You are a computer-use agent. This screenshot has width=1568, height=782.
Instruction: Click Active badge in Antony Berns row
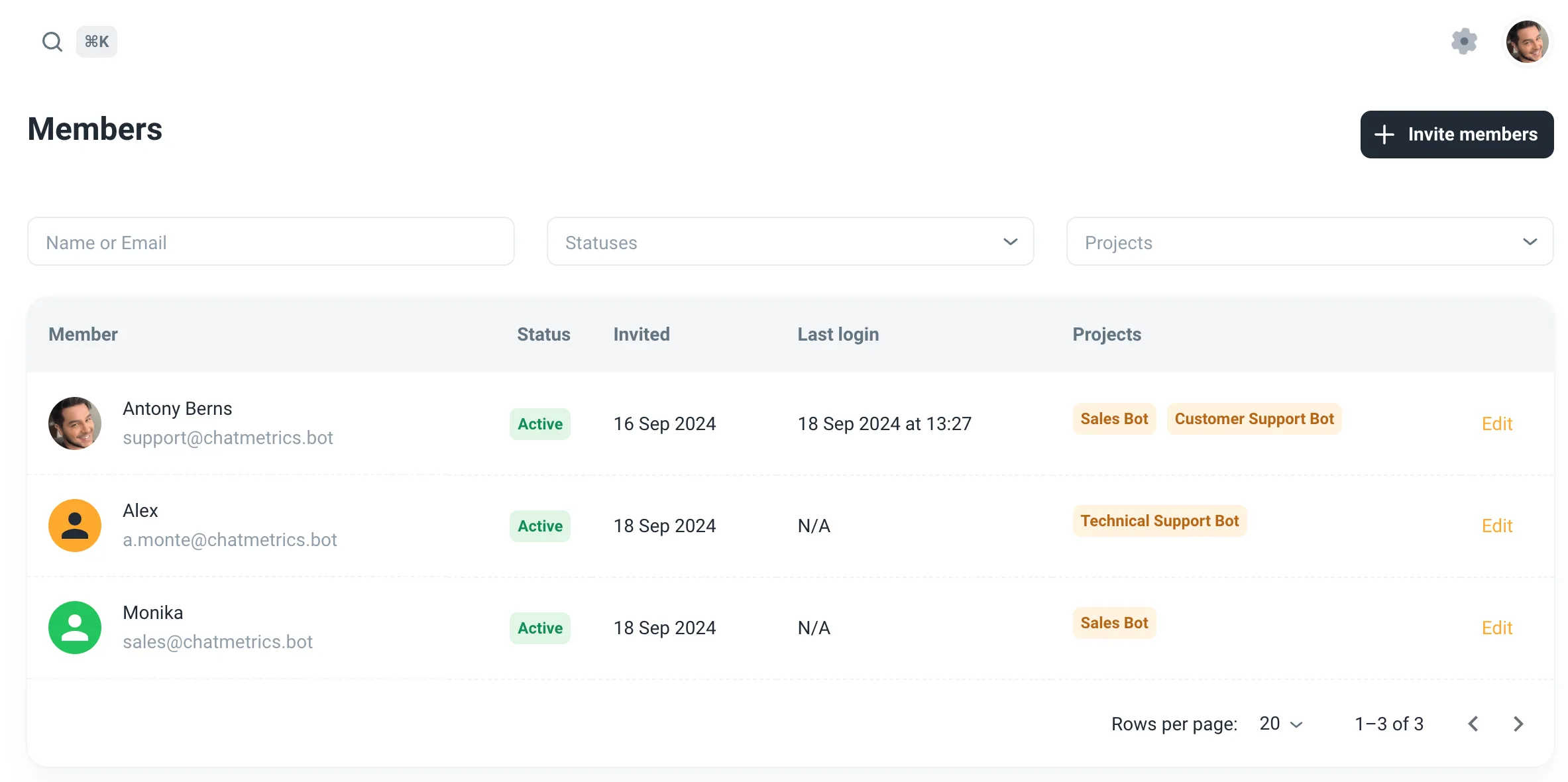540,424
